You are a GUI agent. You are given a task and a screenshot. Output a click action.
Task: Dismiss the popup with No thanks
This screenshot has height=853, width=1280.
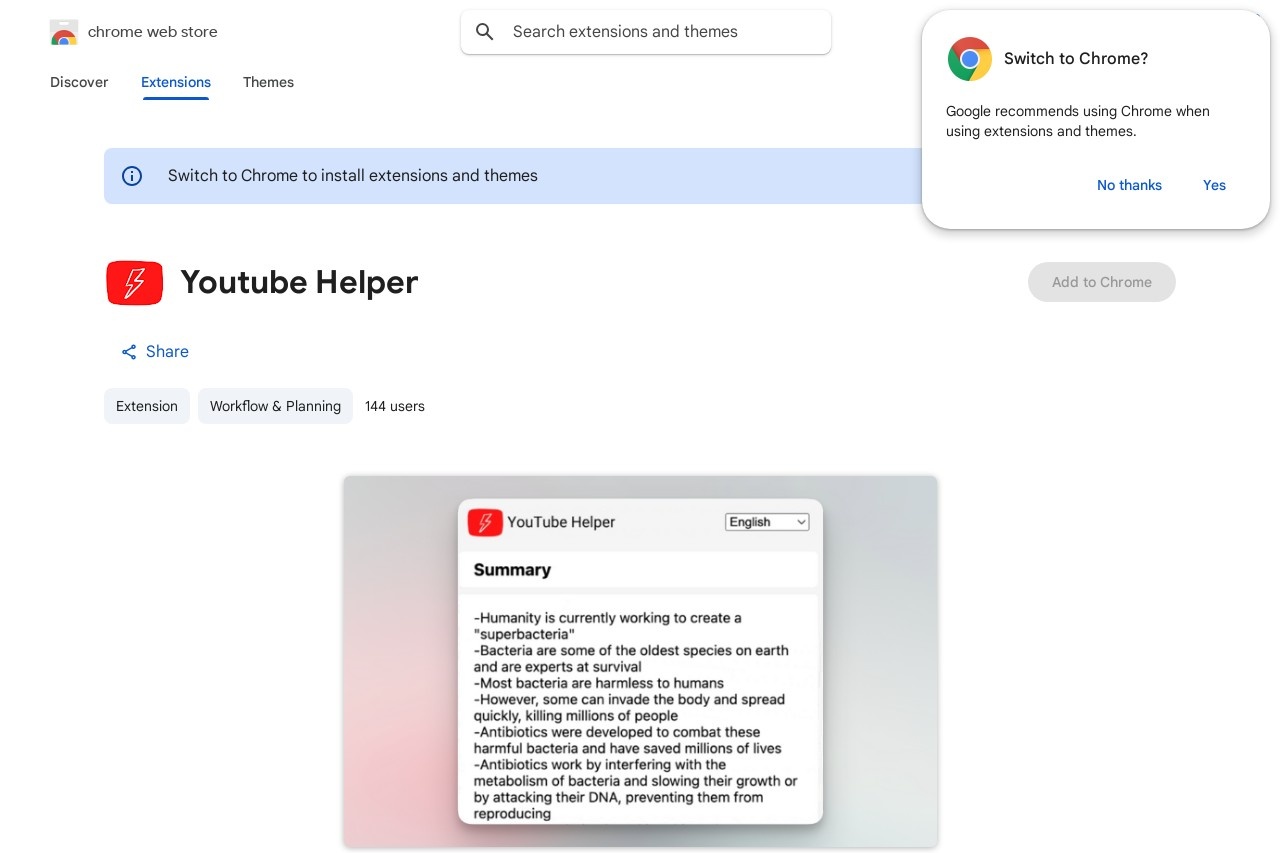pos(1129,185)
